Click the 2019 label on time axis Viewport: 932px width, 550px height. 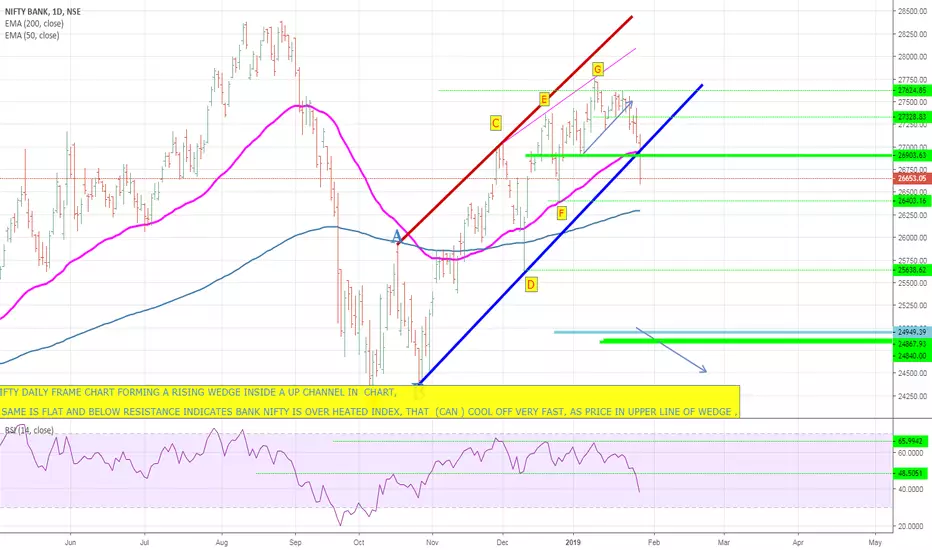(x=573, y=542)
